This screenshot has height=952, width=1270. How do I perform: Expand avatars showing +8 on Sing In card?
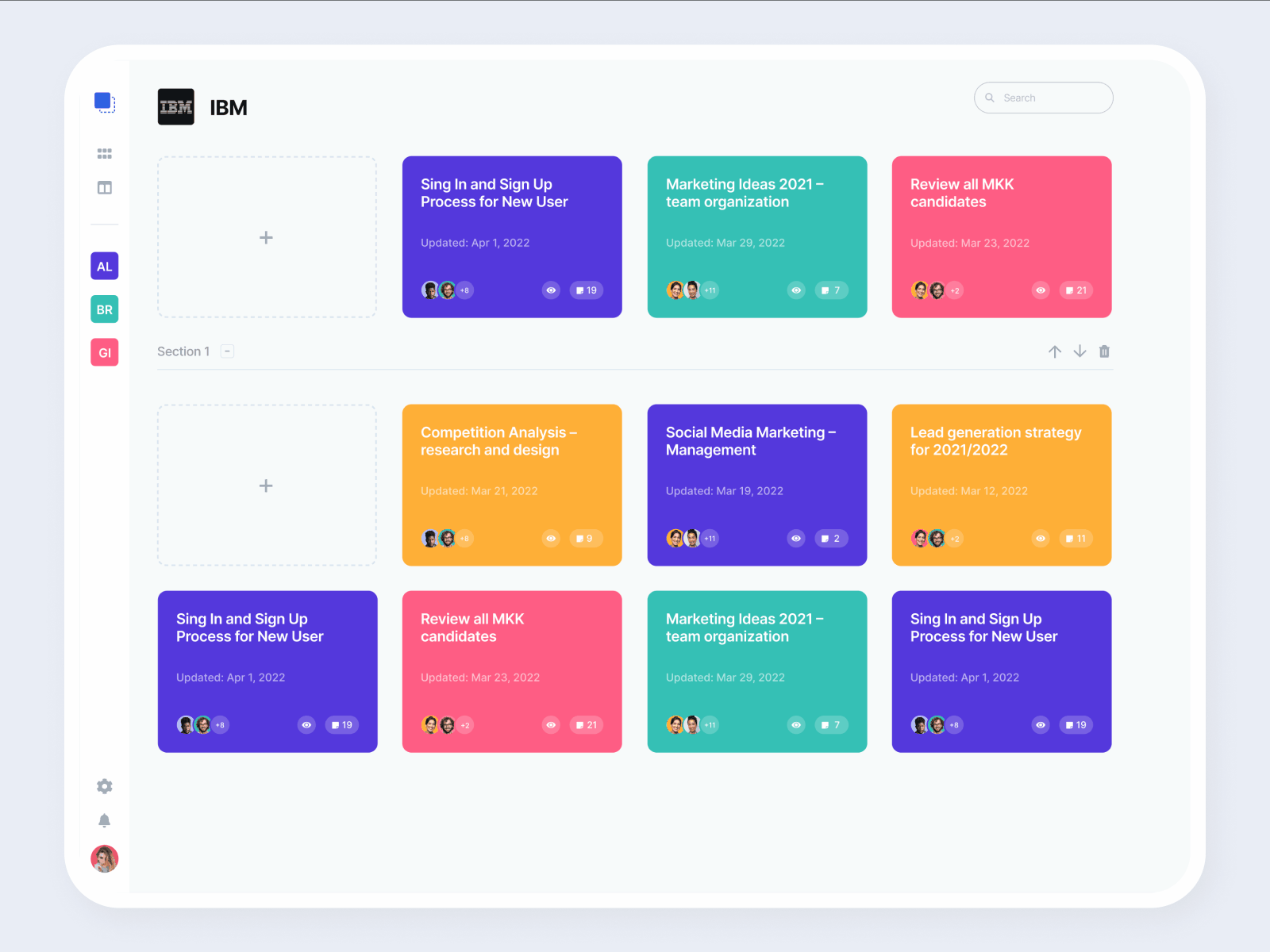coord(464,290)
